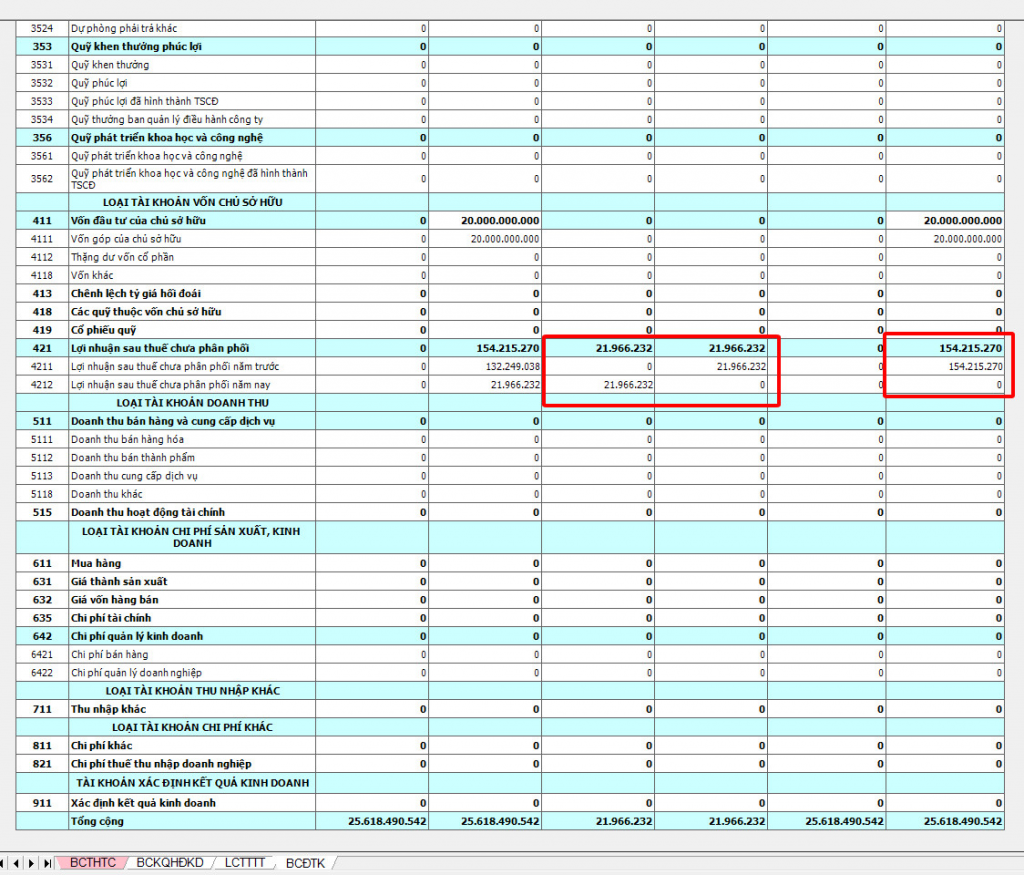Image resolution: width=1024 pixels, height=875 pixels.
Task: Jump to last sheet using navigation arrow
Action: pyautogui.click(x=47, y=863)
